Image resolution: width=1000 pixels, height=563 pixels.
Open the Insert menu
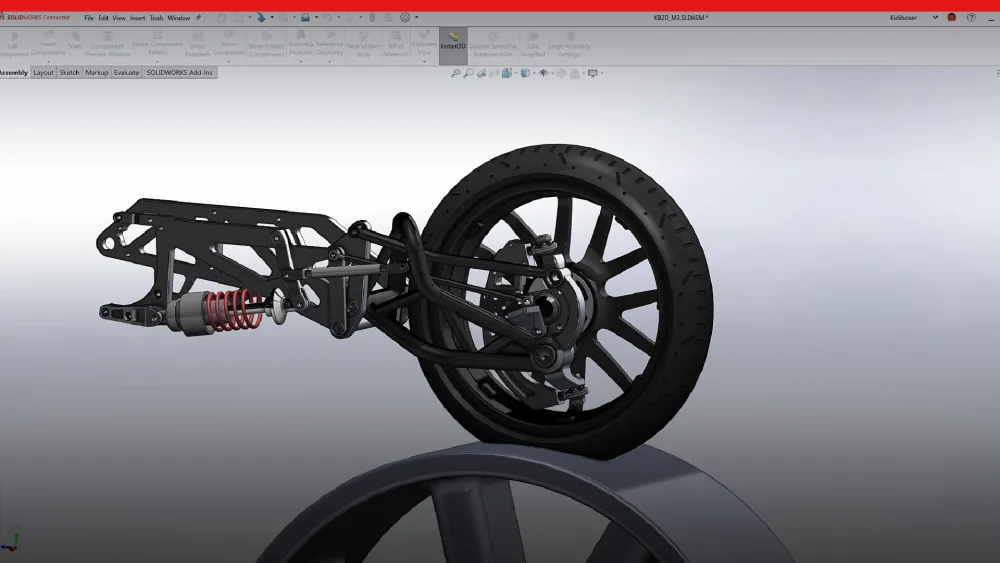click(138, 18)
